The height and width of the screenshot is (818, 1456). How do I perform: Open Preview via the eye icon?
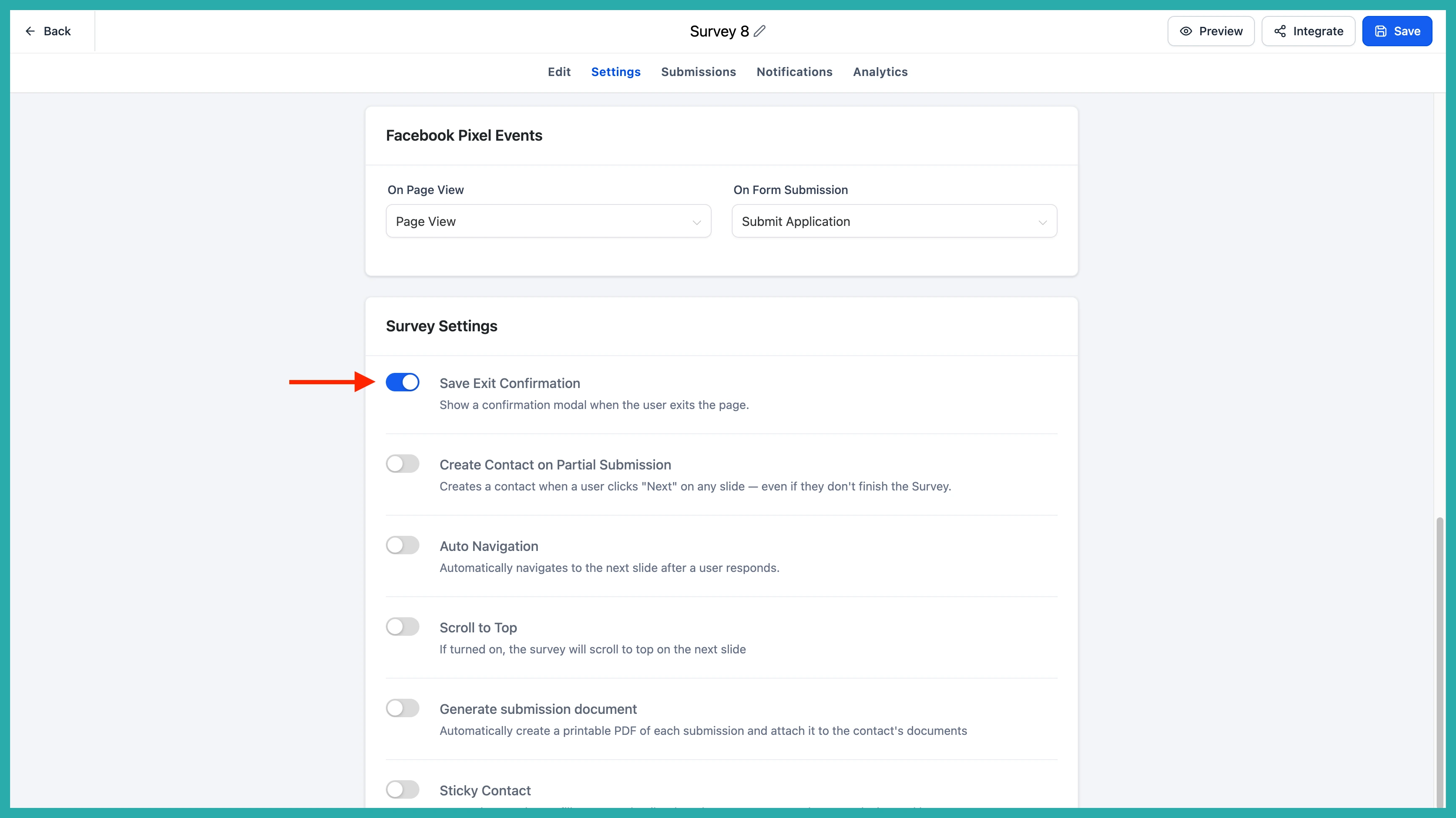click(1186, 31)
